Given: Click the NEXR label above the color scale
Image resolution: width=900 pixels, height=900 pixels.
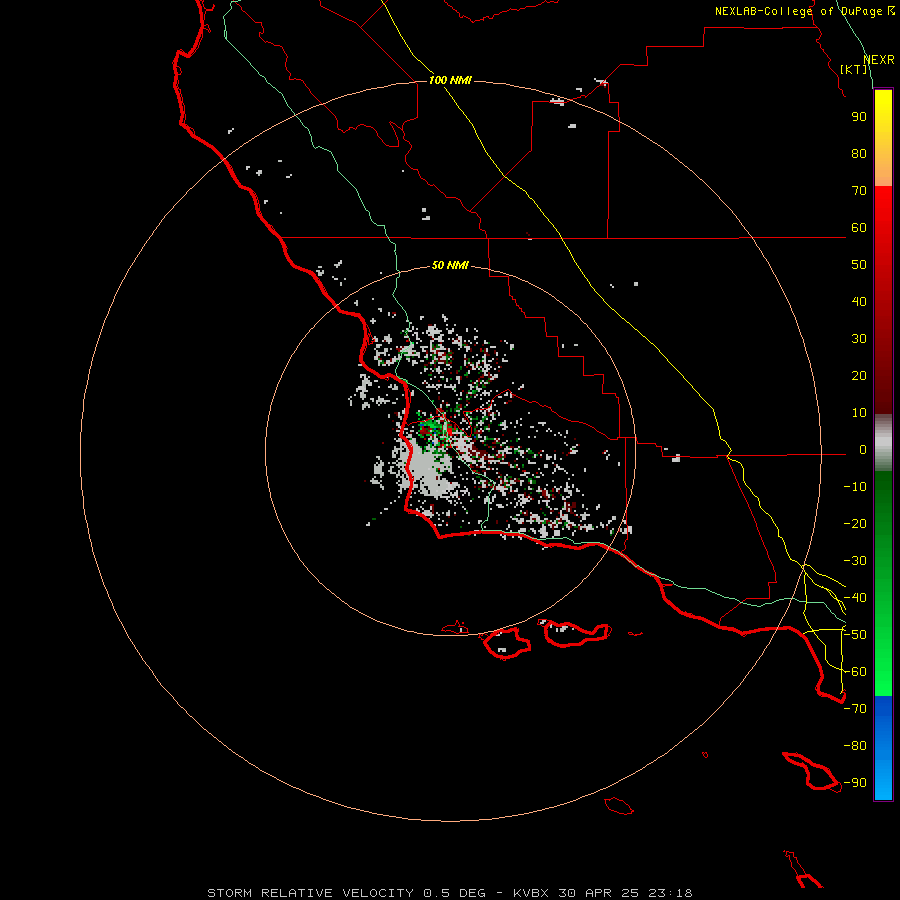Looking at the screenshot, I should [879, 60].
